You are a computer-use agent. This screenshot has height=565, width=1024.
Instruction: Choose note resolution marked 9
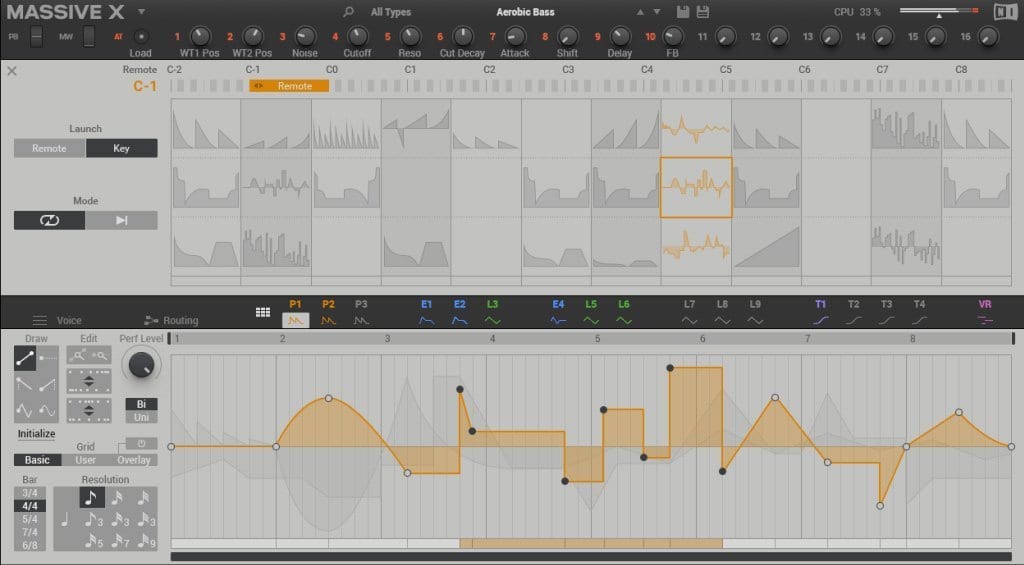click(x=145, y=541)
